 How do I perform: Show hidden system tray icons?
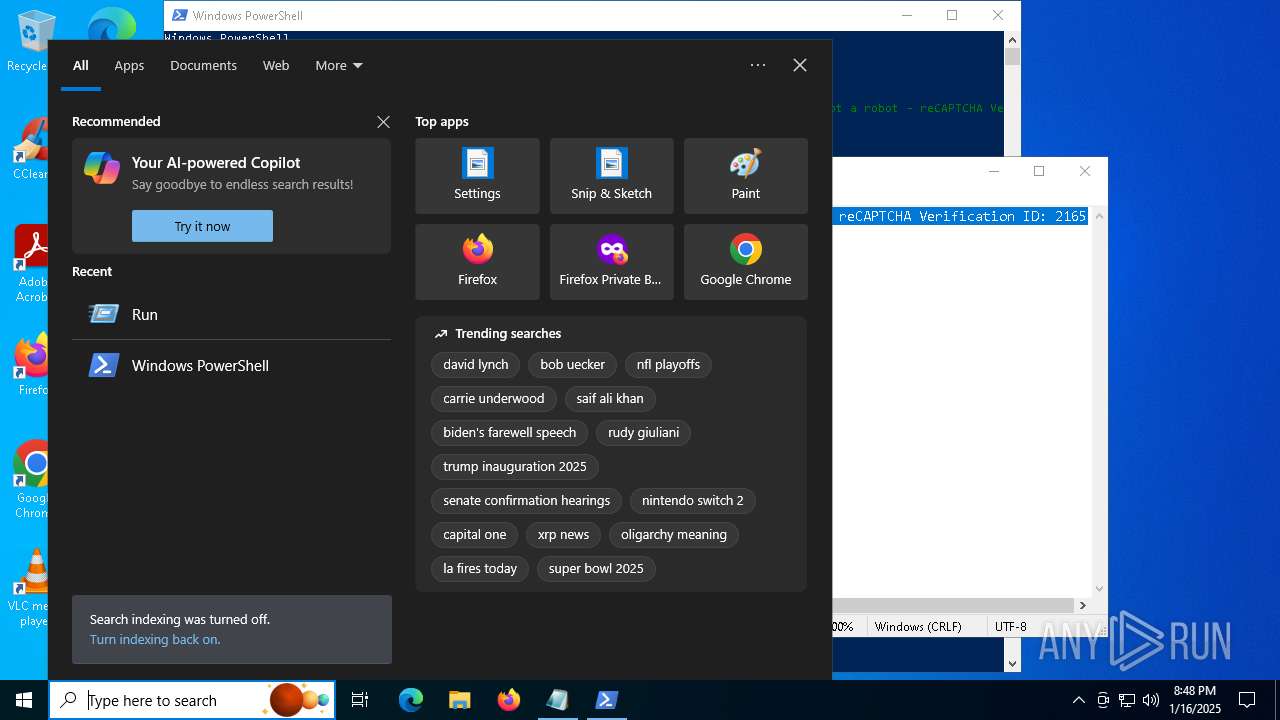pyautogui.click(x=1078, y=700)
